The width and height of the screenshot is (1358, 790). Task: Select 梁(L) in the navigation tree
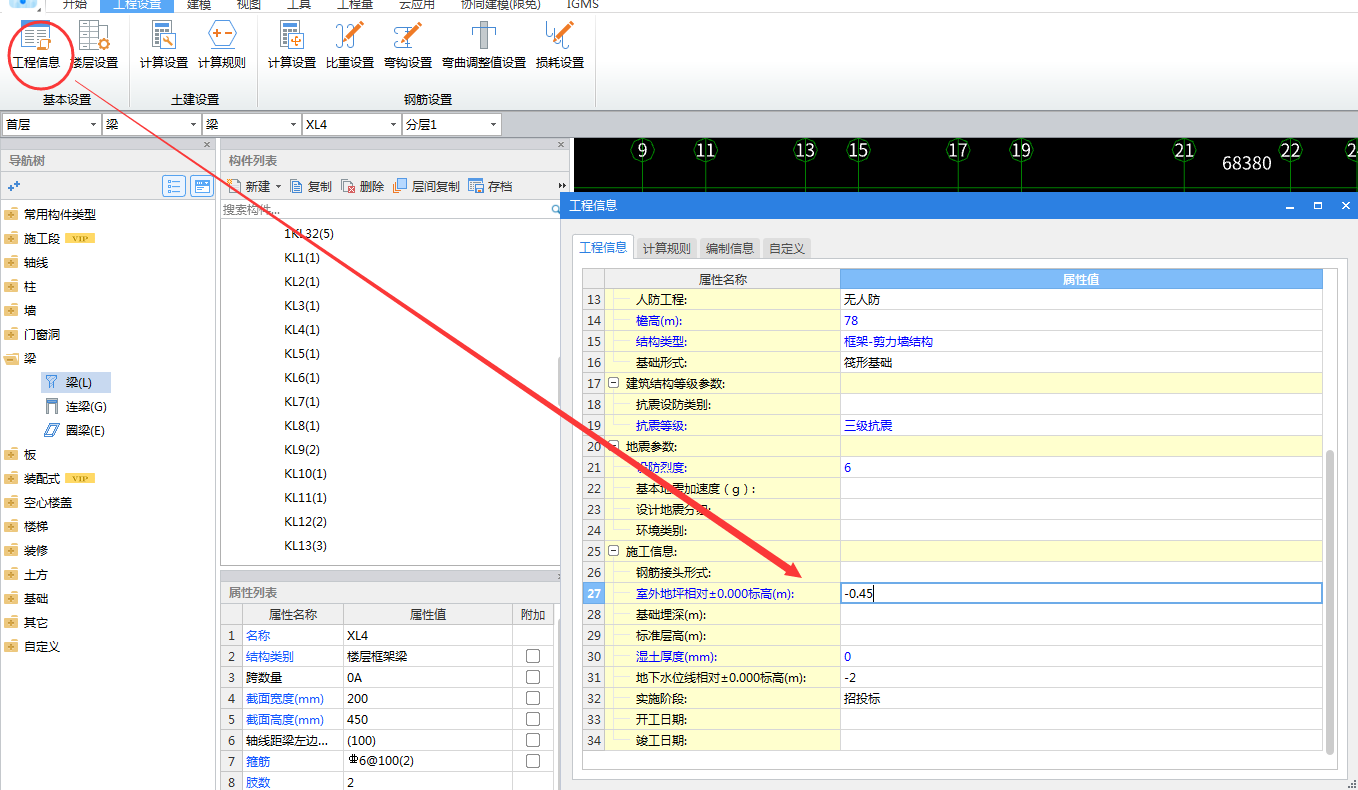[76, 382]
